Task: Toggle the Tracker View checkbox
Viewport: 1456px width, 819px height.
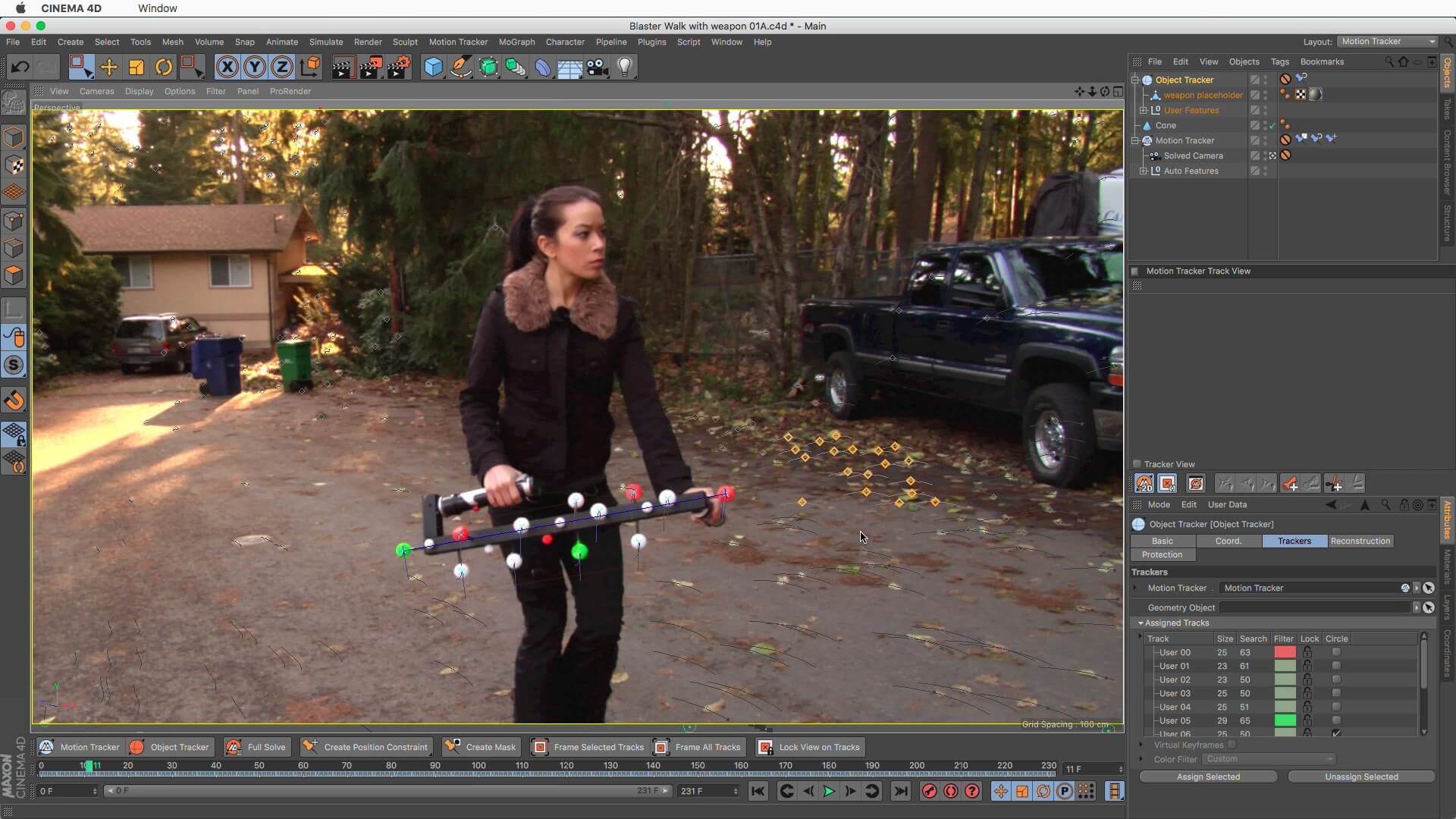Action: click(x=1137, y=464)
